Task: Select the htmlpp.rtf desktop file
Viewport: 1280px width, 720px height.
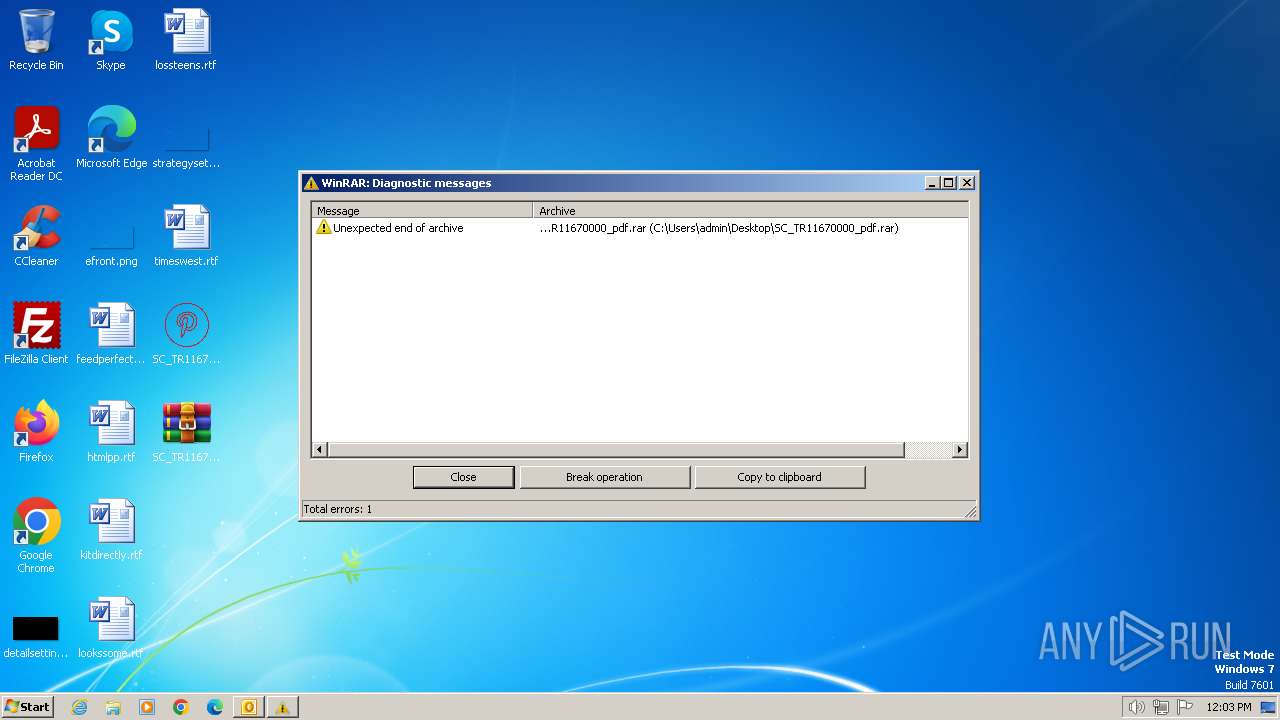Action: 111,433
